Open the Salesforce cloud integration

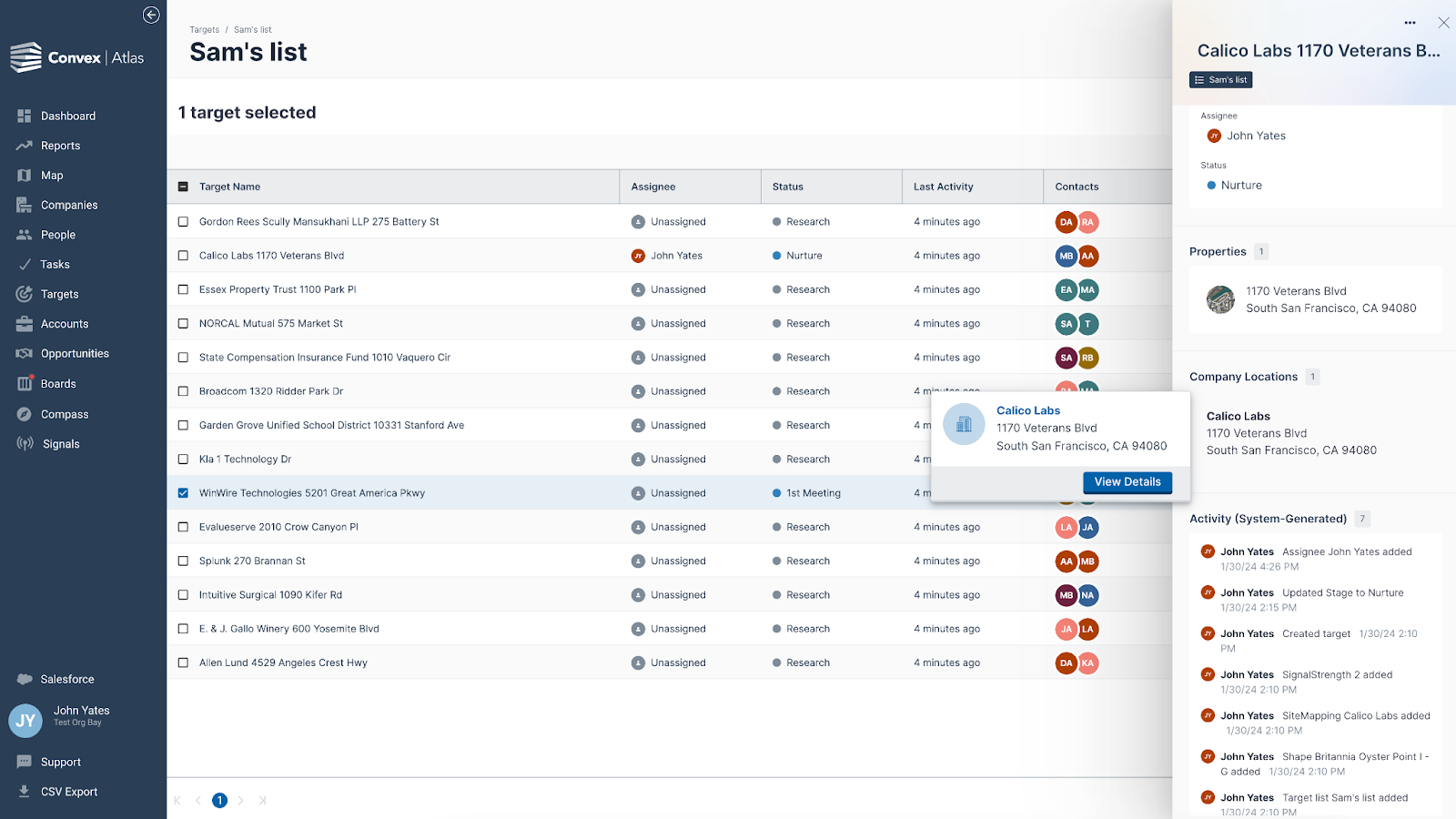coord(66,679)
